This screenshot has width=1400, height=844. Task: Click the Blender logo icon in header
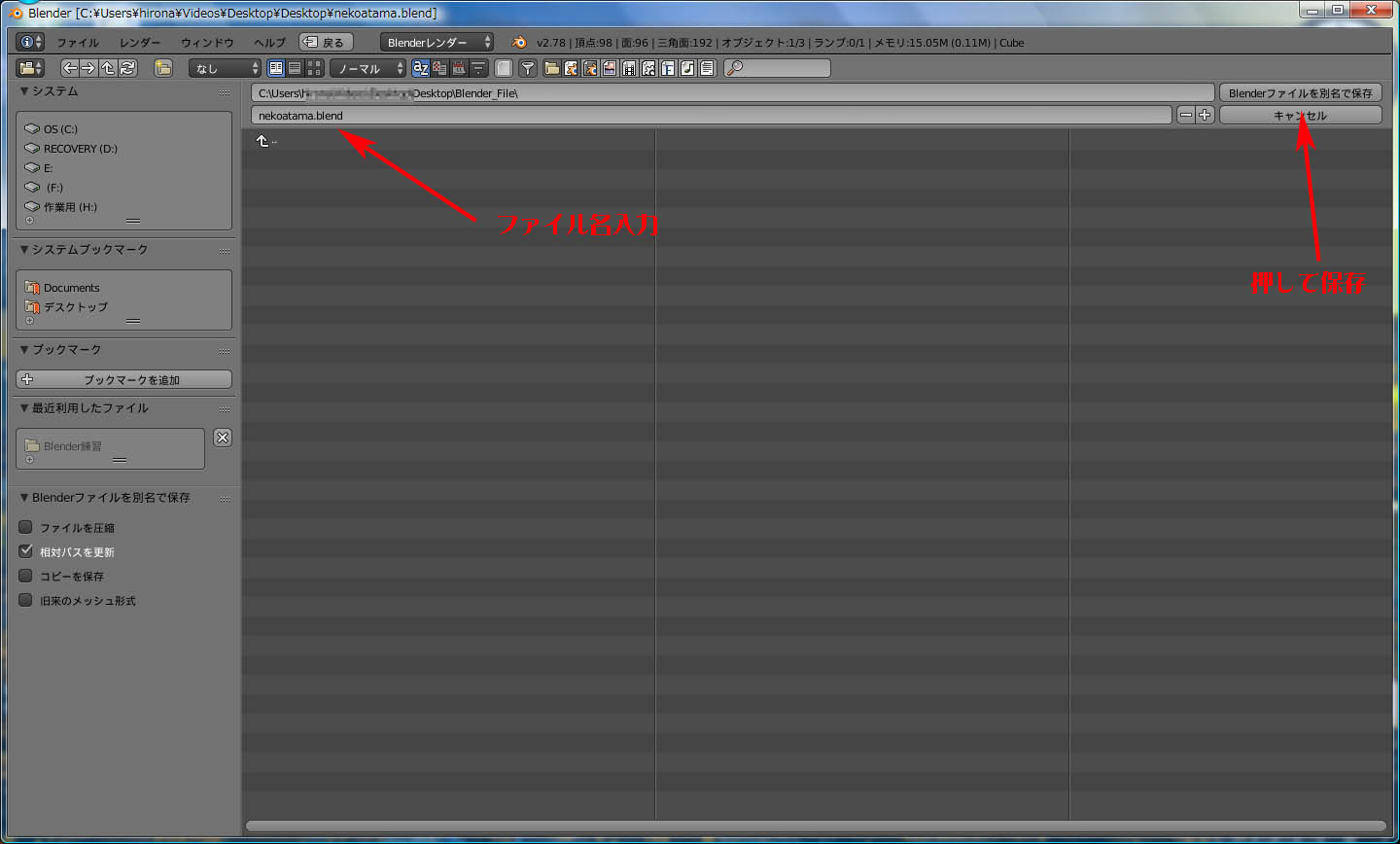tap(519, 42)
